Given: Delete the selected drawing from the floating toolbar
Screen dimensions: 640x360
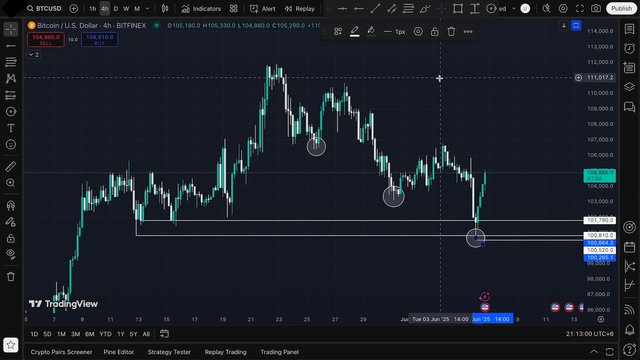Looking at the screenshot, I should coord(451,31).
